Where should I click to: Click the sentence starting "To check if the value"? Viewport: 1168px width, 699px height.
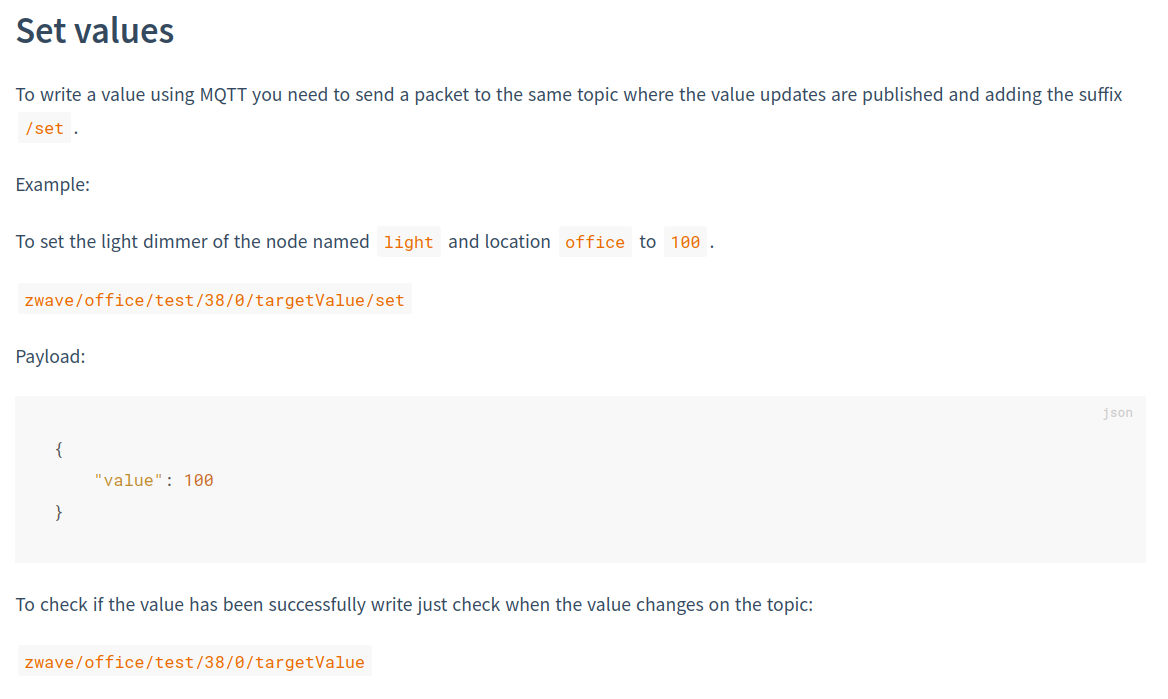[x=414, y=605]
